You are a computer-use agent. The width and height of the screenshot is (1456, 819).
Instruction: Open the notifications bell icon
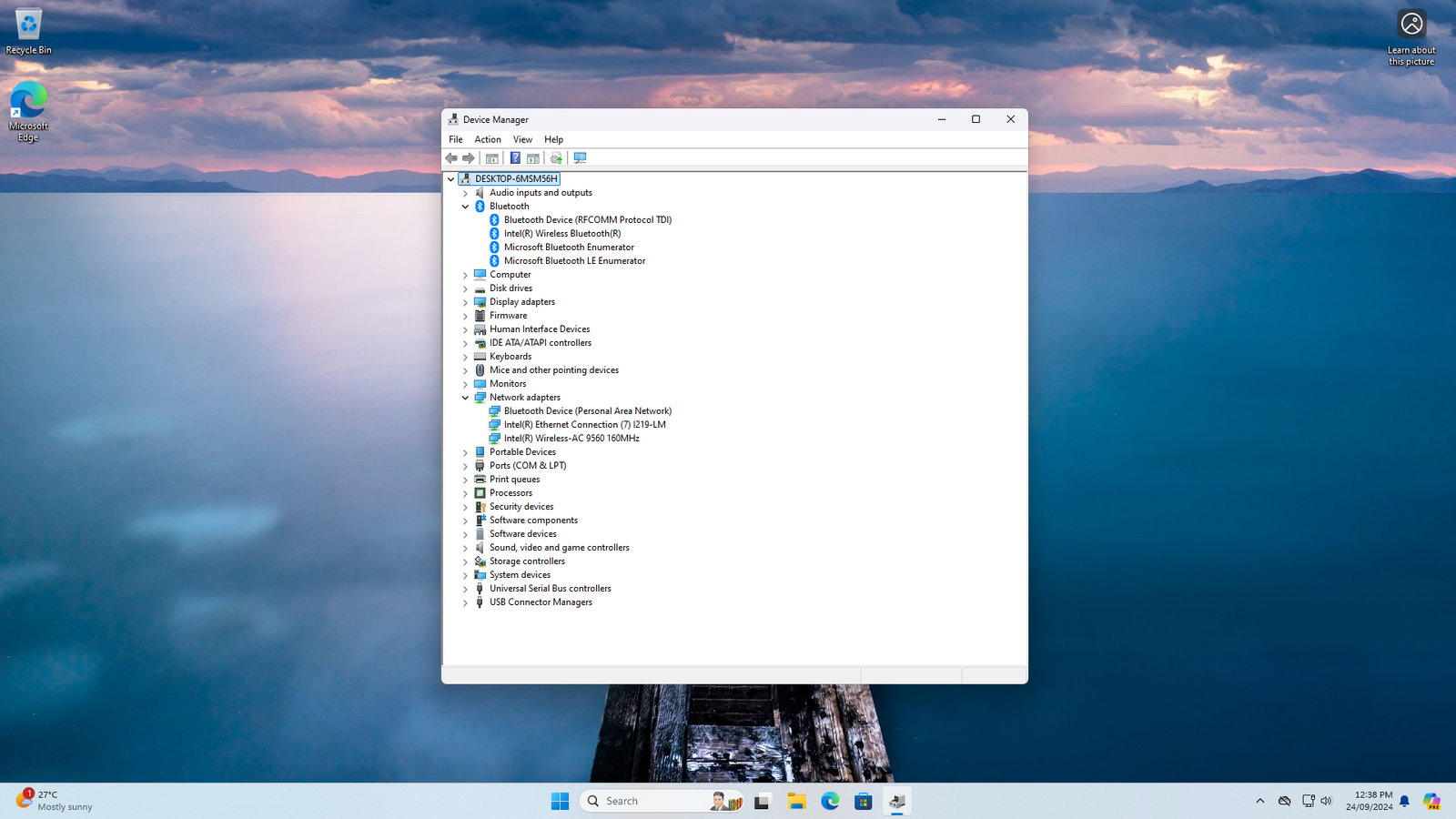(x=1404, y=801)
